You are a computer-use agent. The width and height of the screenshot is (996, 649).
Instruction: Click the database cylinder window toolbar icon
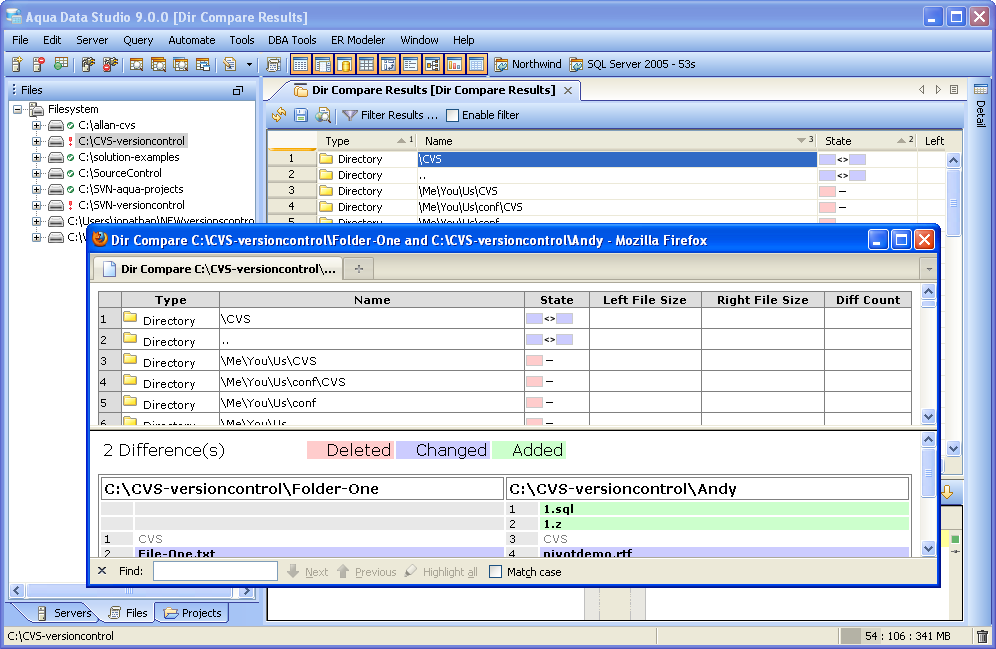point(345,64)
